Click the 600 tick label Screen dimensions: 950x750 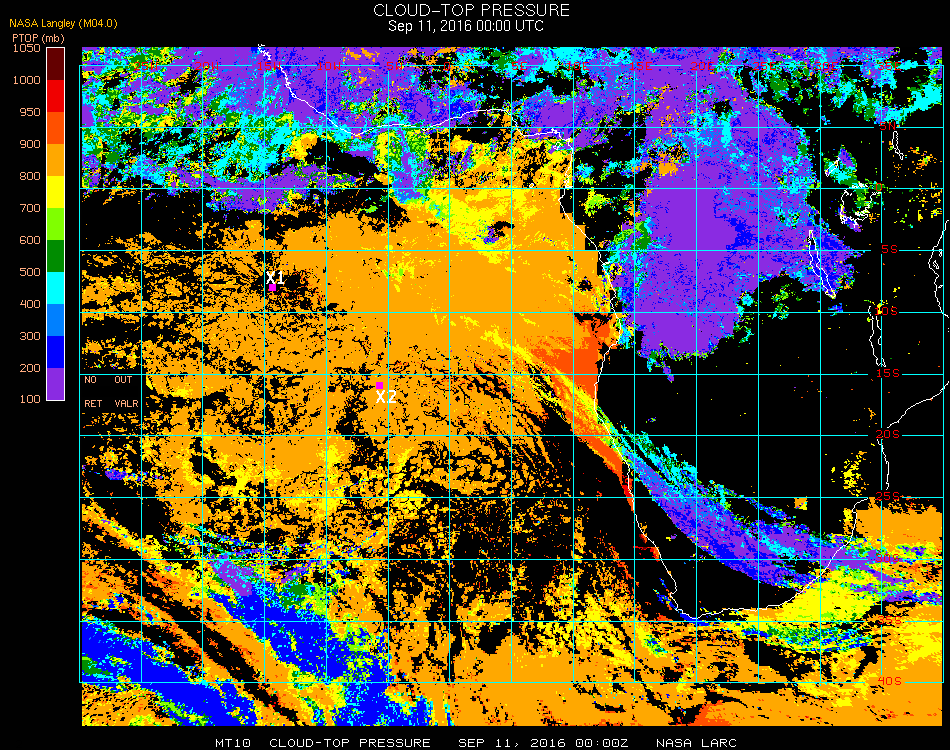pyautogui.click(x=30, y=240)
